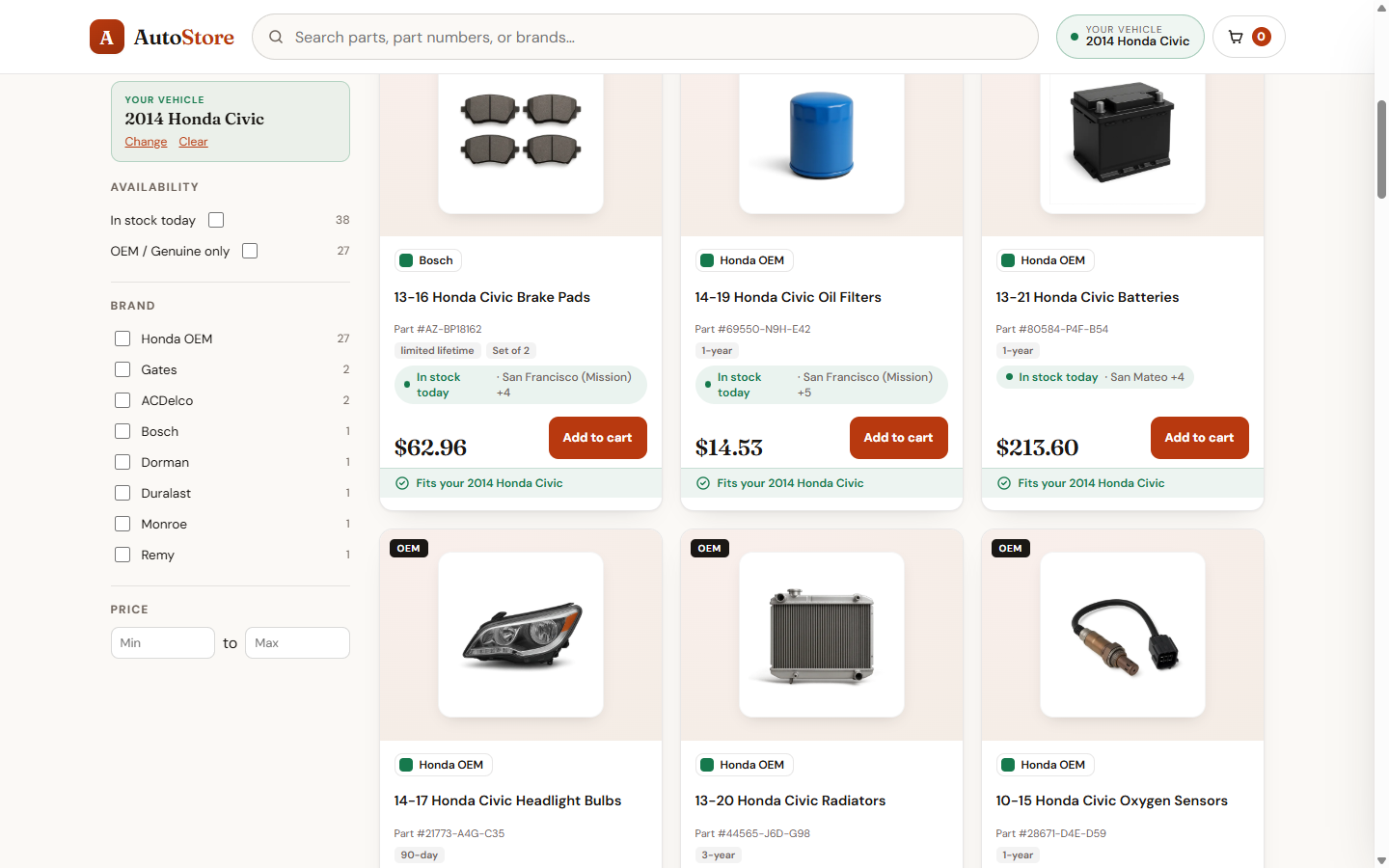
Task: Open the 2014 Honda Civic vehicle selector in header
Action: pos(1130,37)
